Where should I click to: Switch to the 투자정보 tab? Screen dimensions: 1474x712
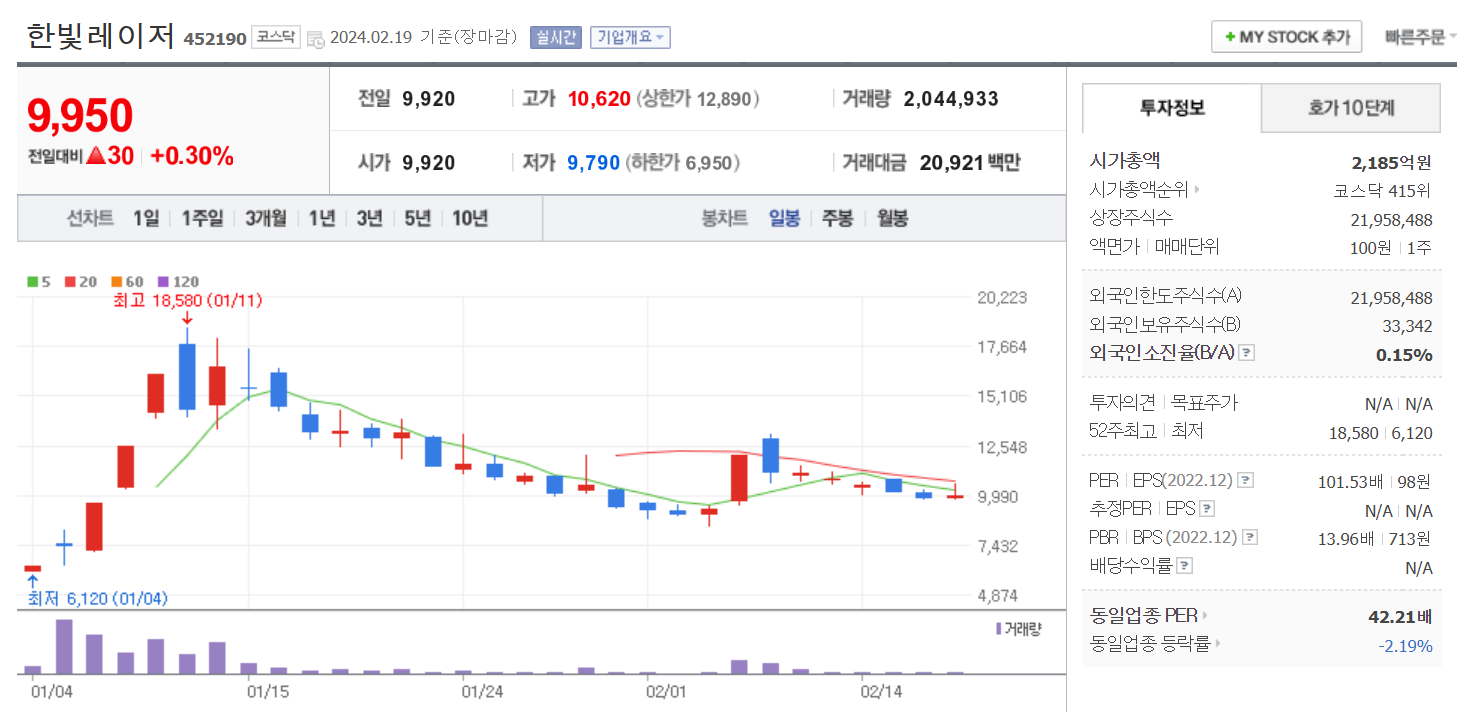tap(1172, 108)
